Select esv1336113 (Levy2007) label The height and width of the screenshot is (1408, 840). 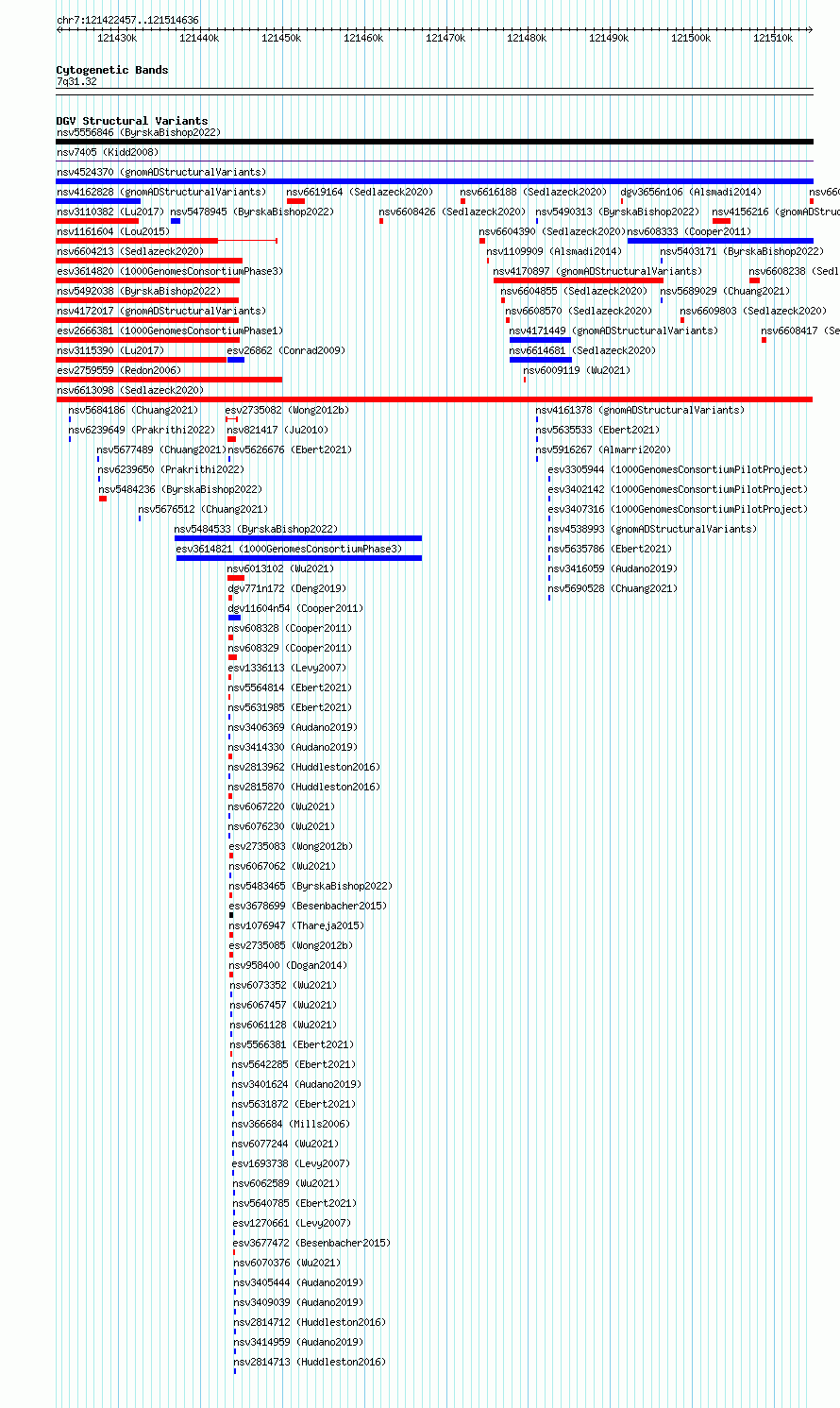tap(287, 668)
